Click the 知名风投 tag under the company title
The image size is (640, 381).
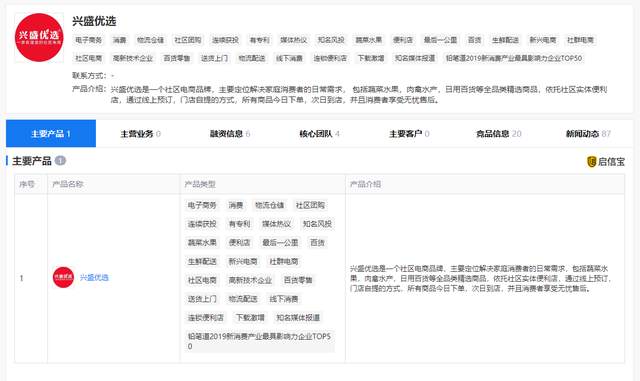[x=331, y=40]
